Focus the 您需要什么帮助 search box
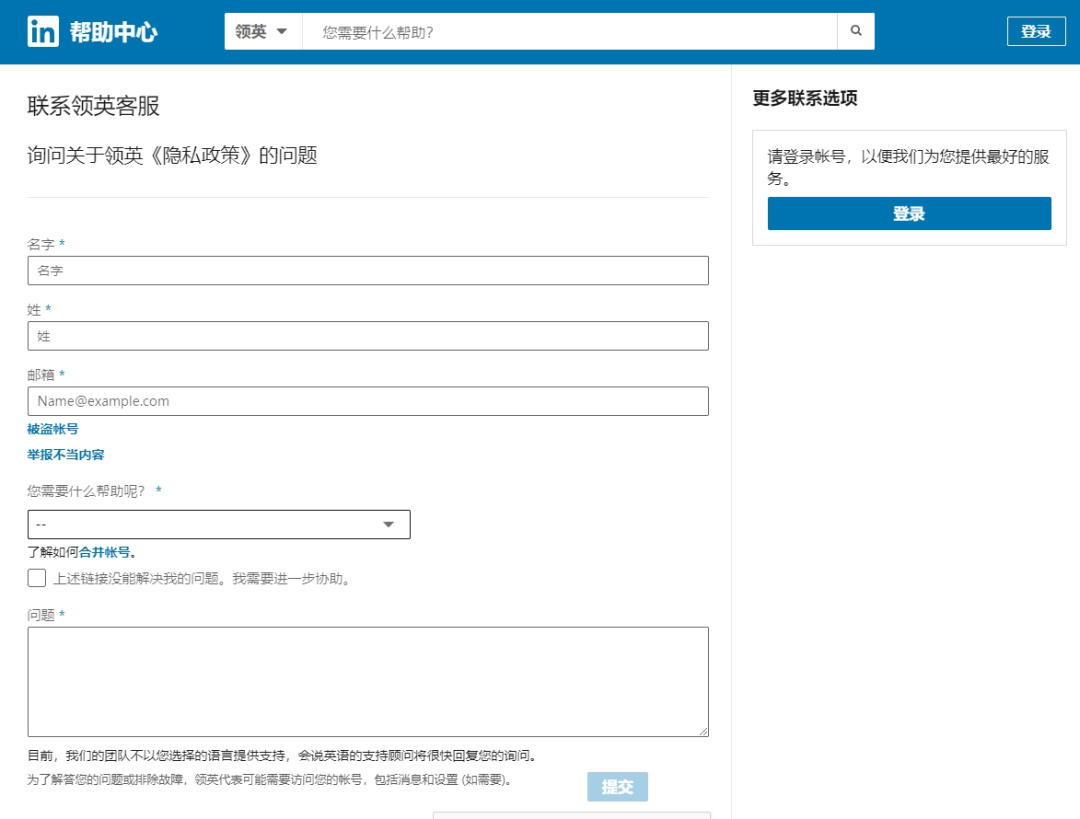This screenshot has height=819, width=1080. pos(570,32)
